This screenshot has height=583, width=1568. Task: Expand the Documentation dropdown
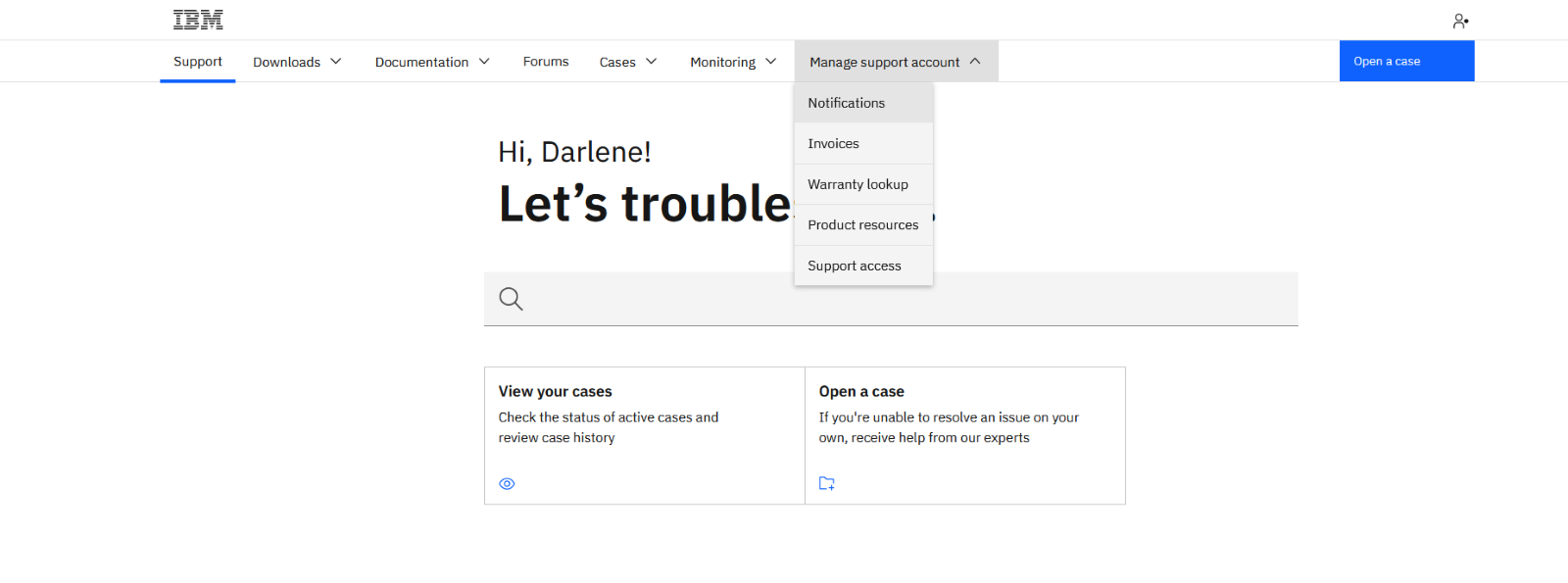click(432, 62)
